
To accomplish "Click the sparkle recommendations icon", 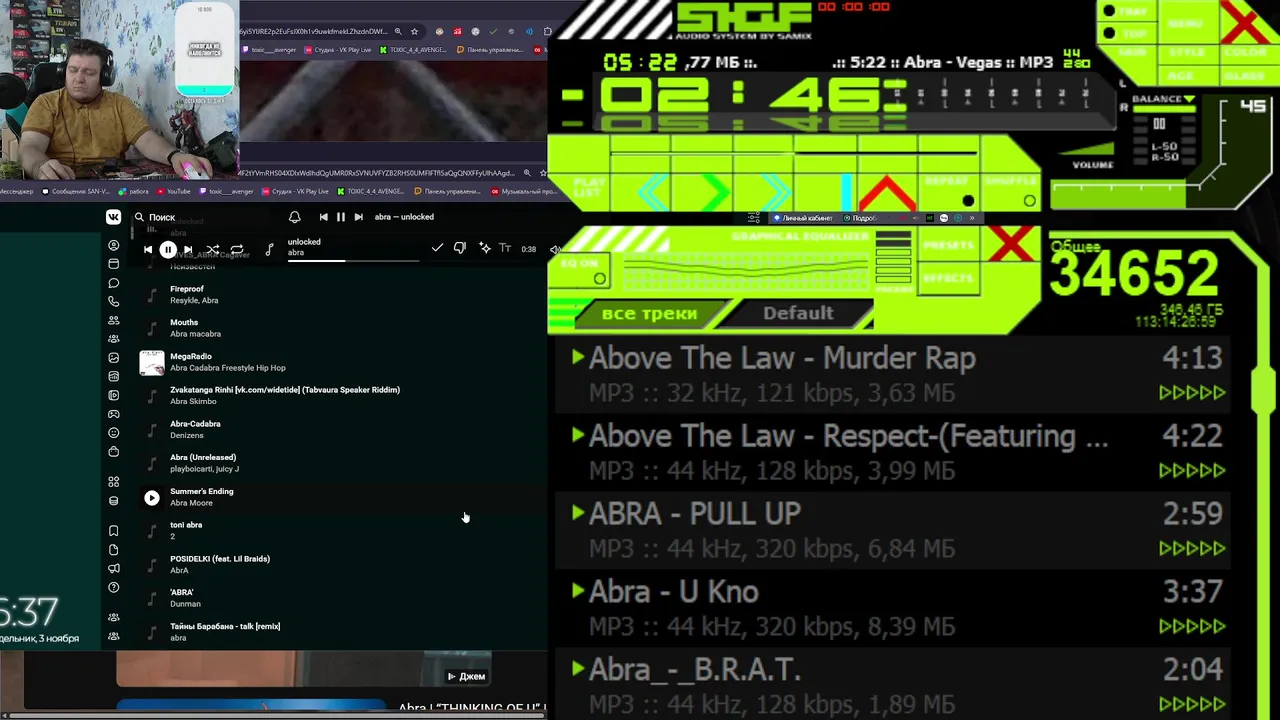I will pyautogui.click(x=484, y=248).
